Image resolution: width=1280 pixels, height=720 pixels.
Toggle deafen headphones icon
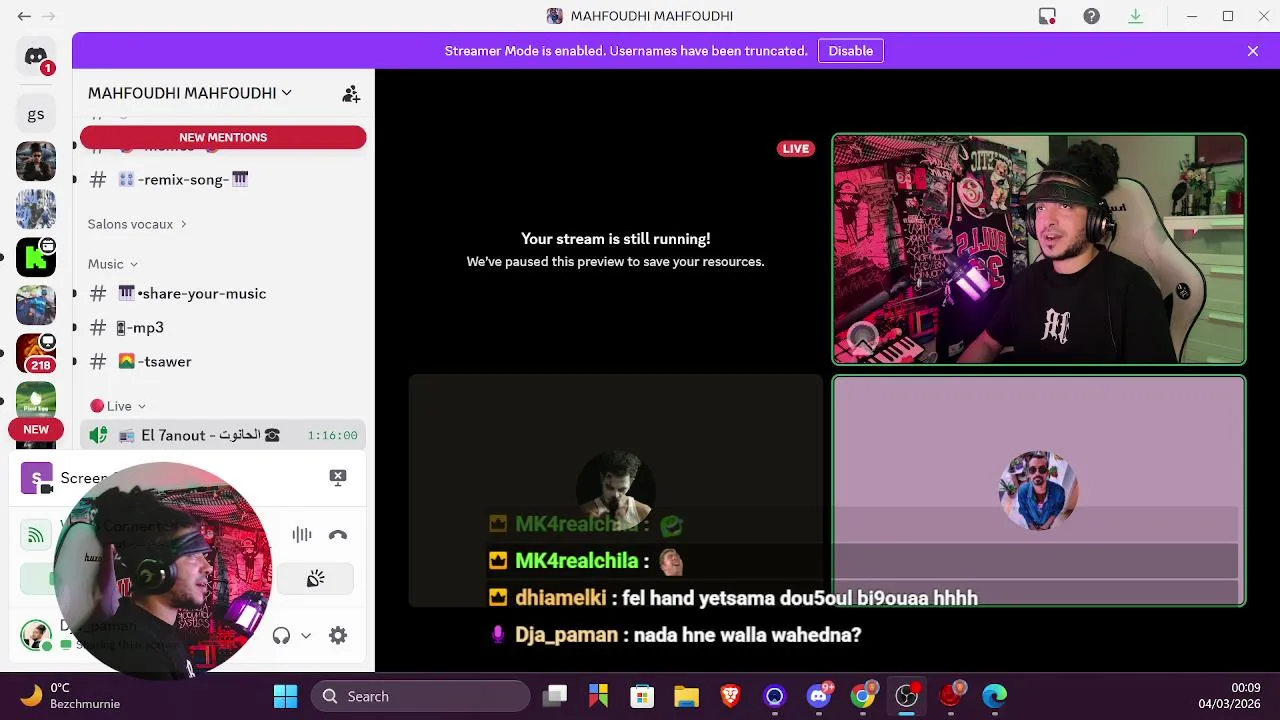[281, 636]
